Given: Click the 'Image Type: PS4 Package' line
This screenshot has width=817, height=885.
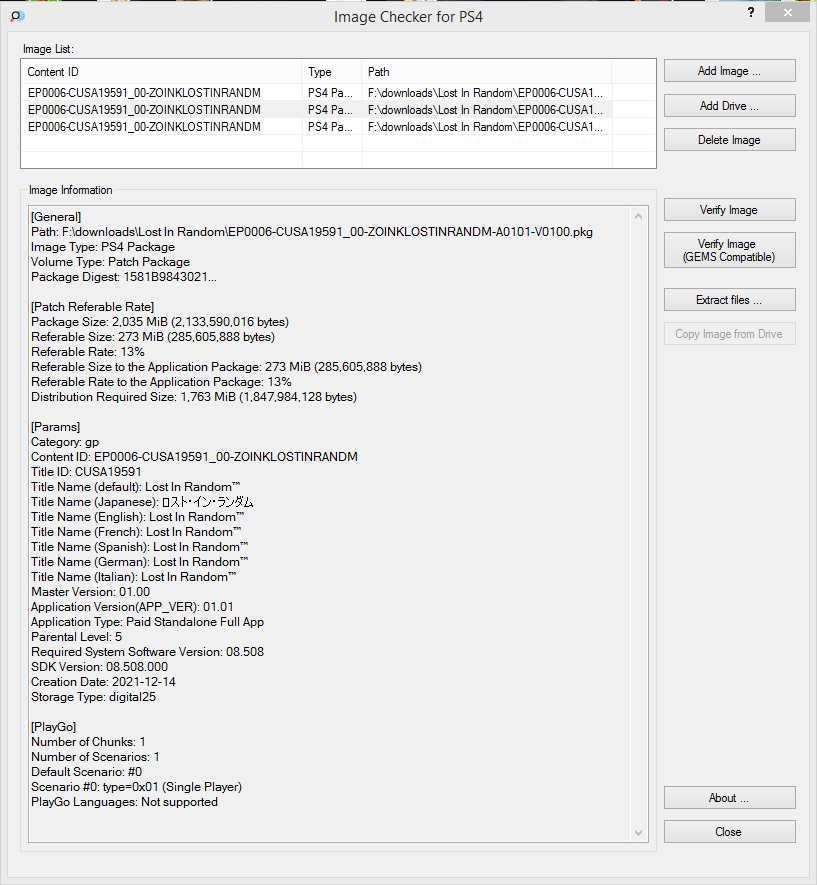Looking at the screenshot, I should click(103, 247).
